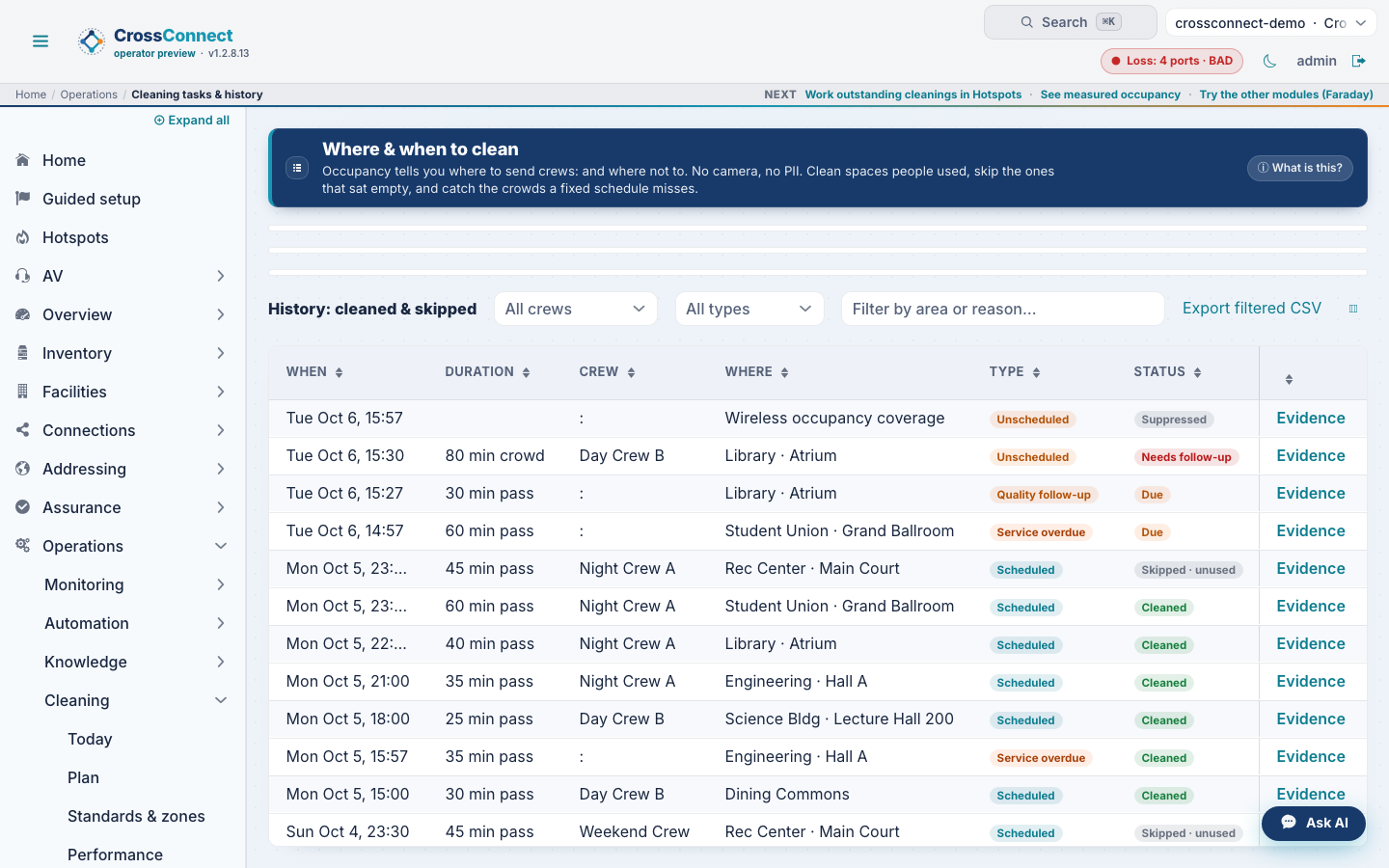The width and height of the screenshot is (1389, 868).
Task: Click the logout icon next to admin
Action: [x=1359, y=61]
